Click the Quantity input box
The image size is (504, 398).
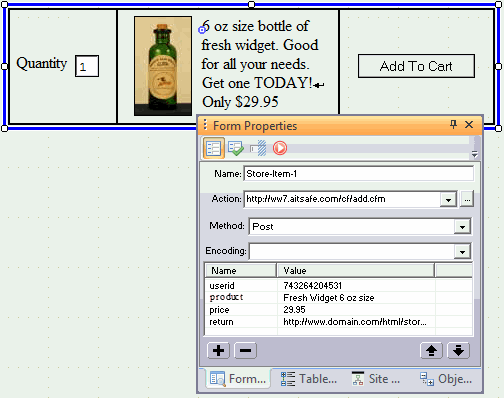coord(87,66)
